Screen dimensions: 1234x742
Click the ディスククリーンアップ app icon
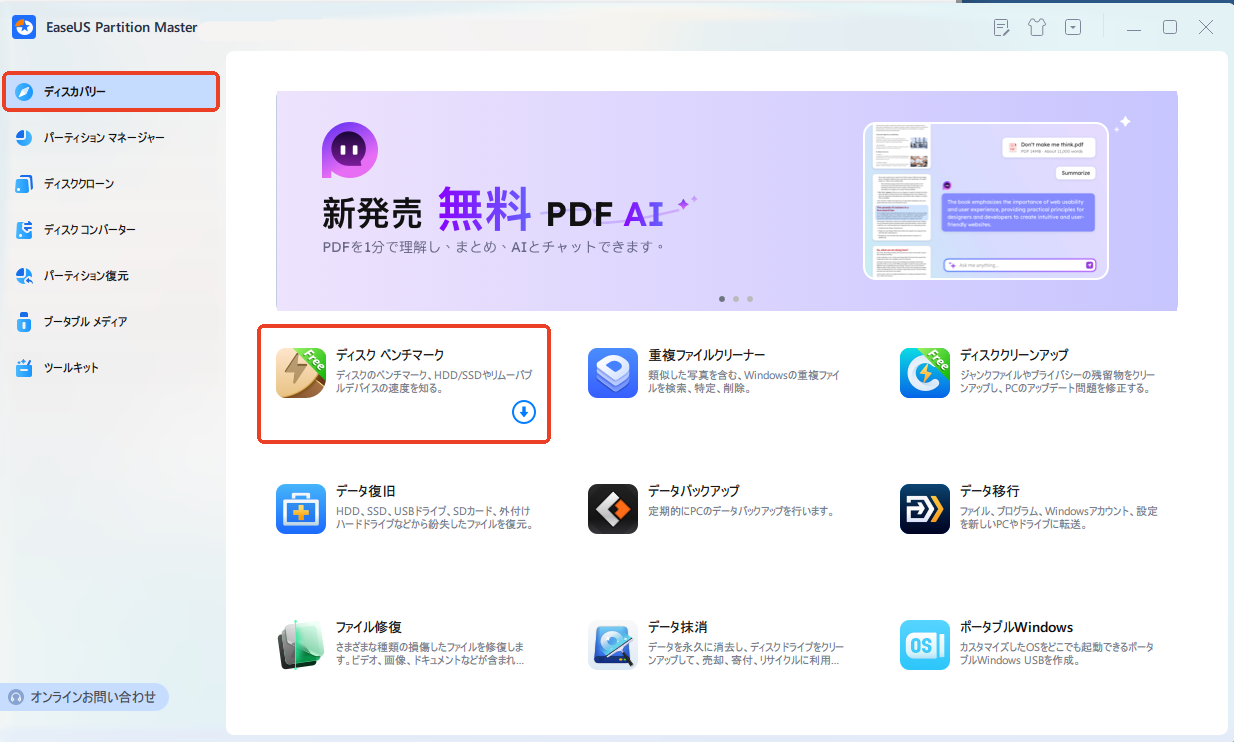coord(924,373)
